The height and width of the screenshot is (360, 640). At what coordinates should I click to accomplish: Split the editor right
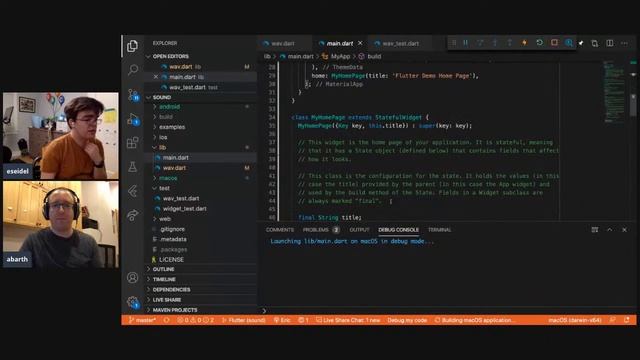(x=609, y=43)
